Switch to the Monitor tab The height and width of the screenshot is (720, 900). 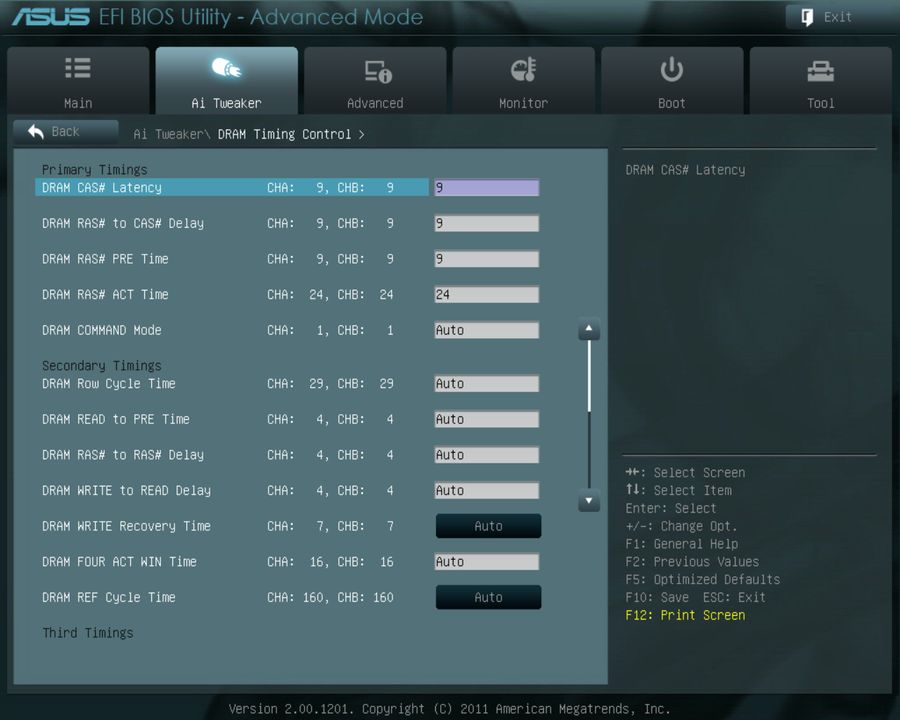[523, 80]
